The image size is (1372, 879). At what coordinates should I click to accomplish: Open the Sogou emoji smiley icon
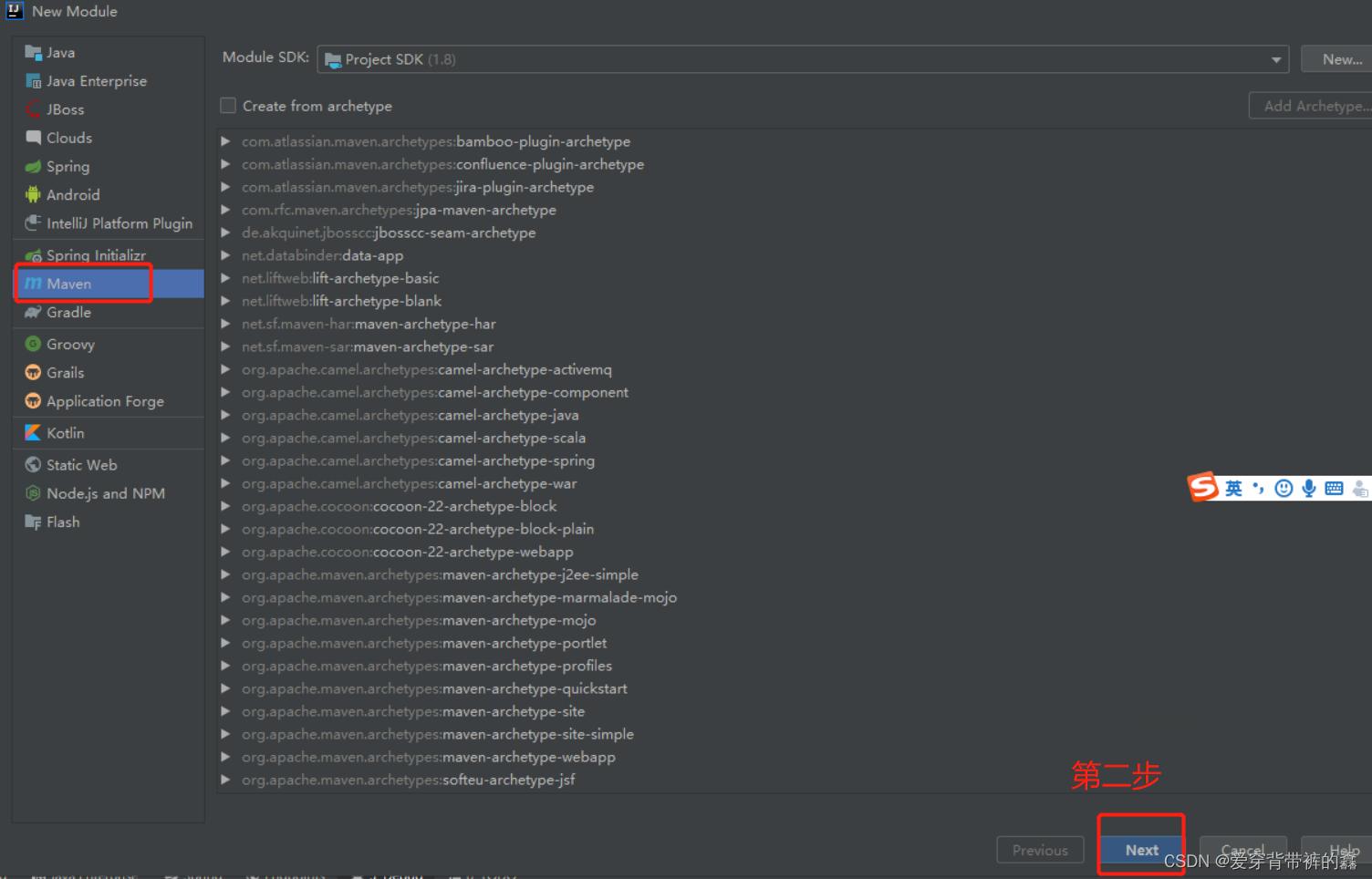pos(1284,489)
